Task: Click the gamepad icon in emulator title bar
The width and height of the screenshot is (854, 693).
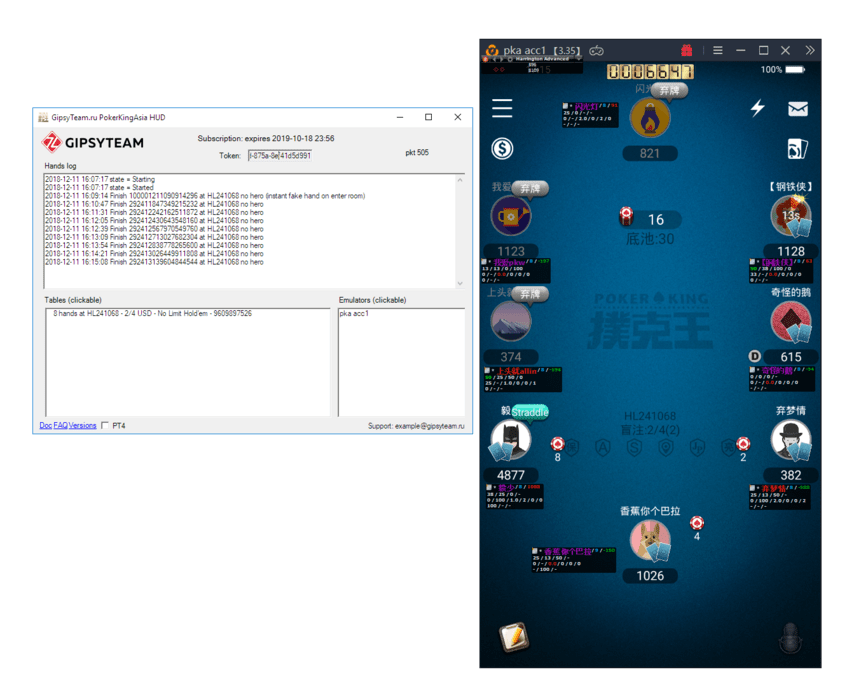Action: click(596, 51)
